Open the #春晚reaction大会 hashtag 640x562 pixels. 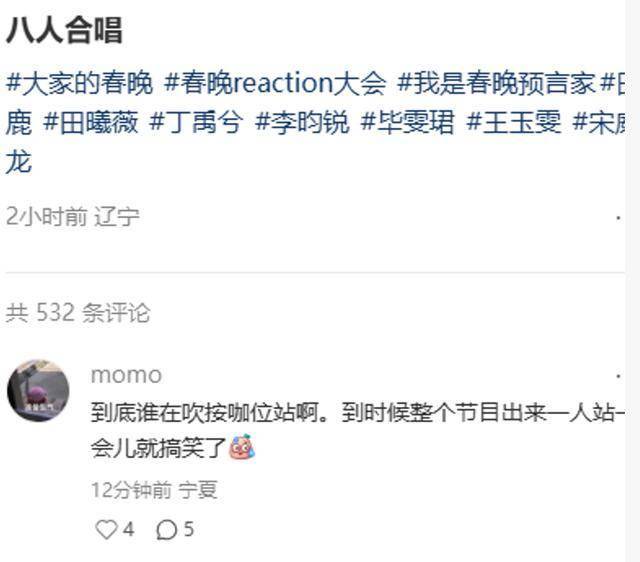[275, 83]
